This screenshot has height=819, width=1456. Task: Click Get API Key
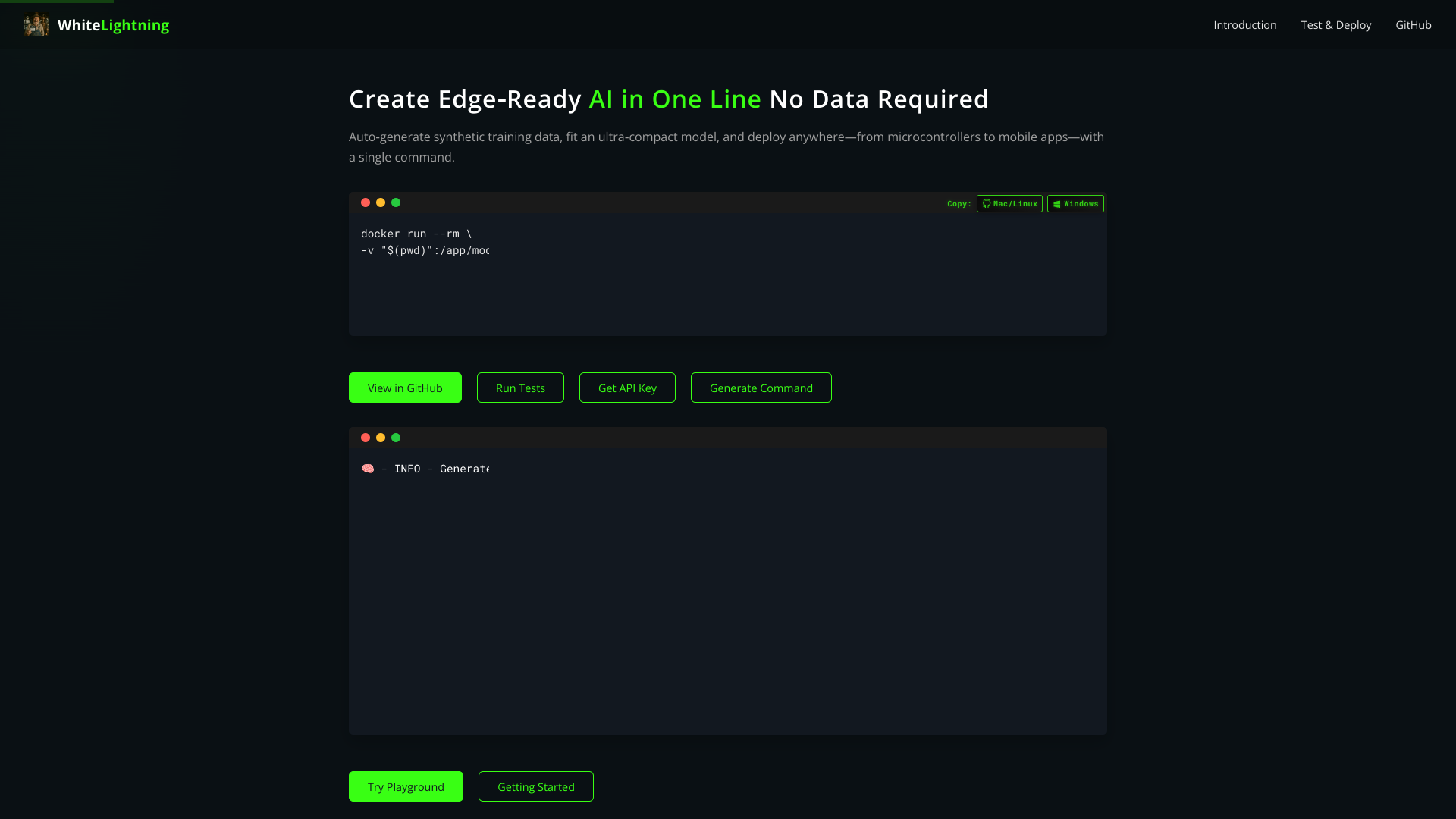(x=627, y=388)
